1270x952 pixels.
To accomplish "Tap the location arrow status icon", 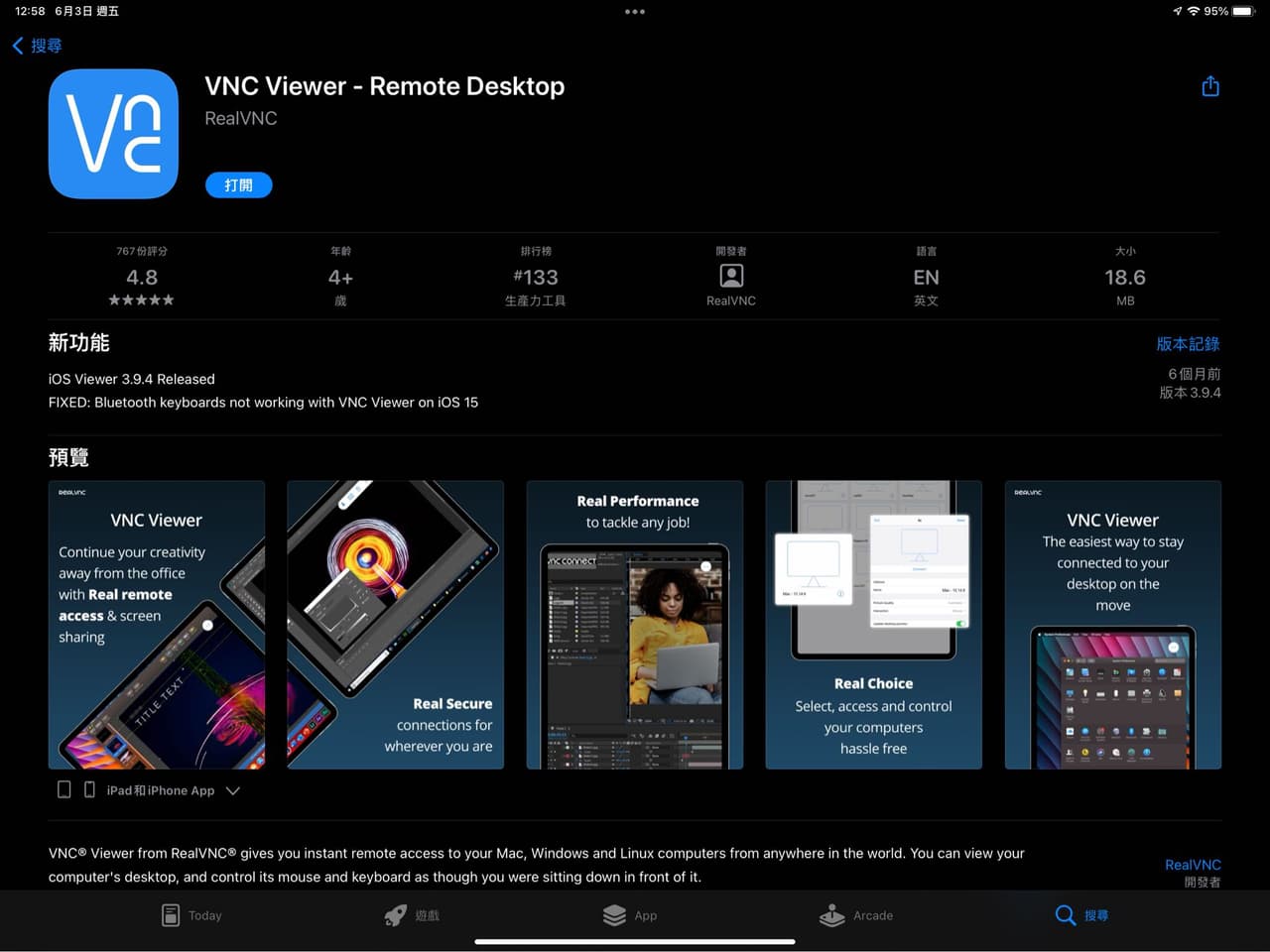I will (x=1177, y=11).
